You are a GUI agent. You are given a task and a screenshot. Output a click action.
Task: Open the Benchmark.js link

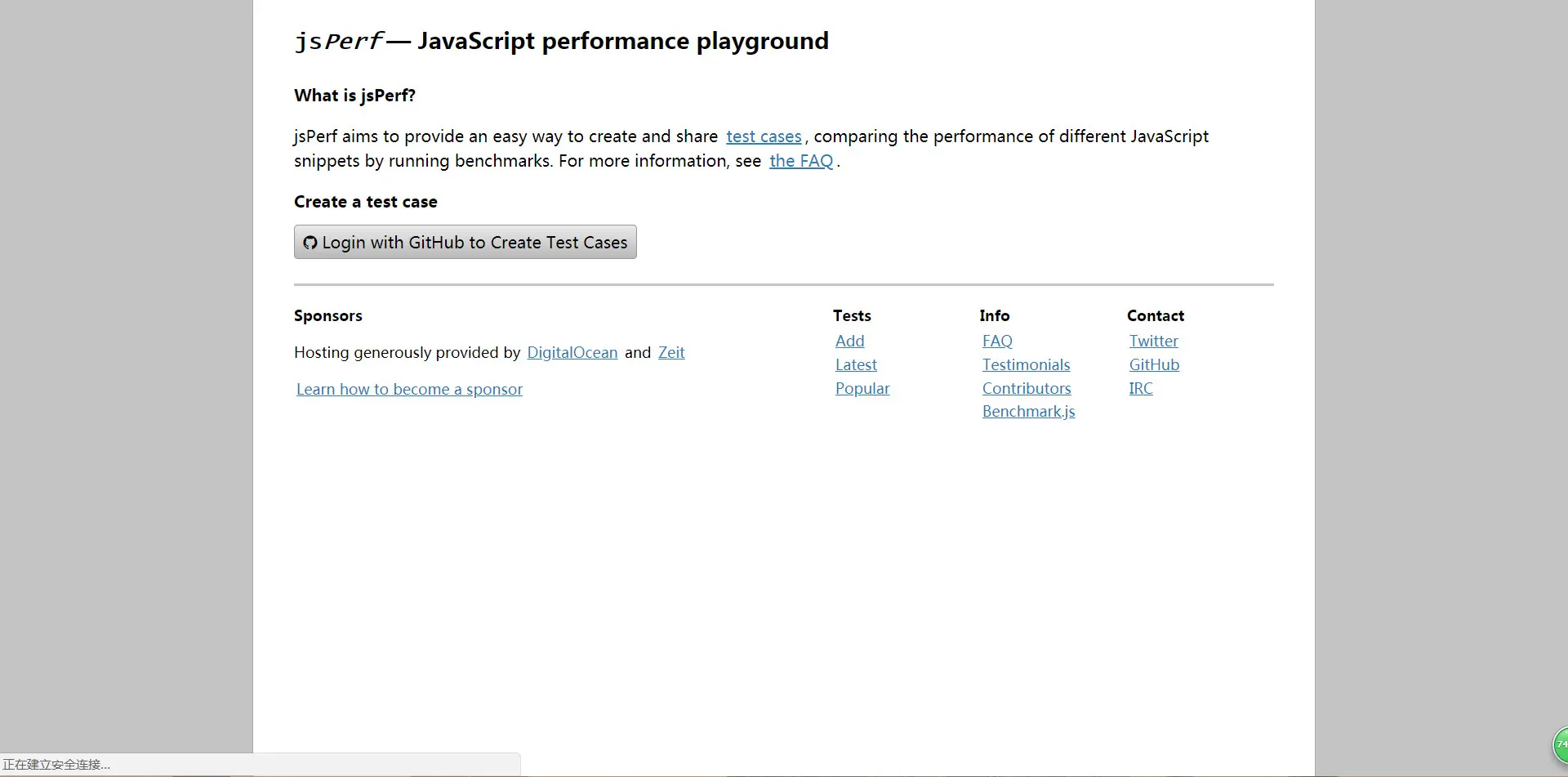point(1028,411)
